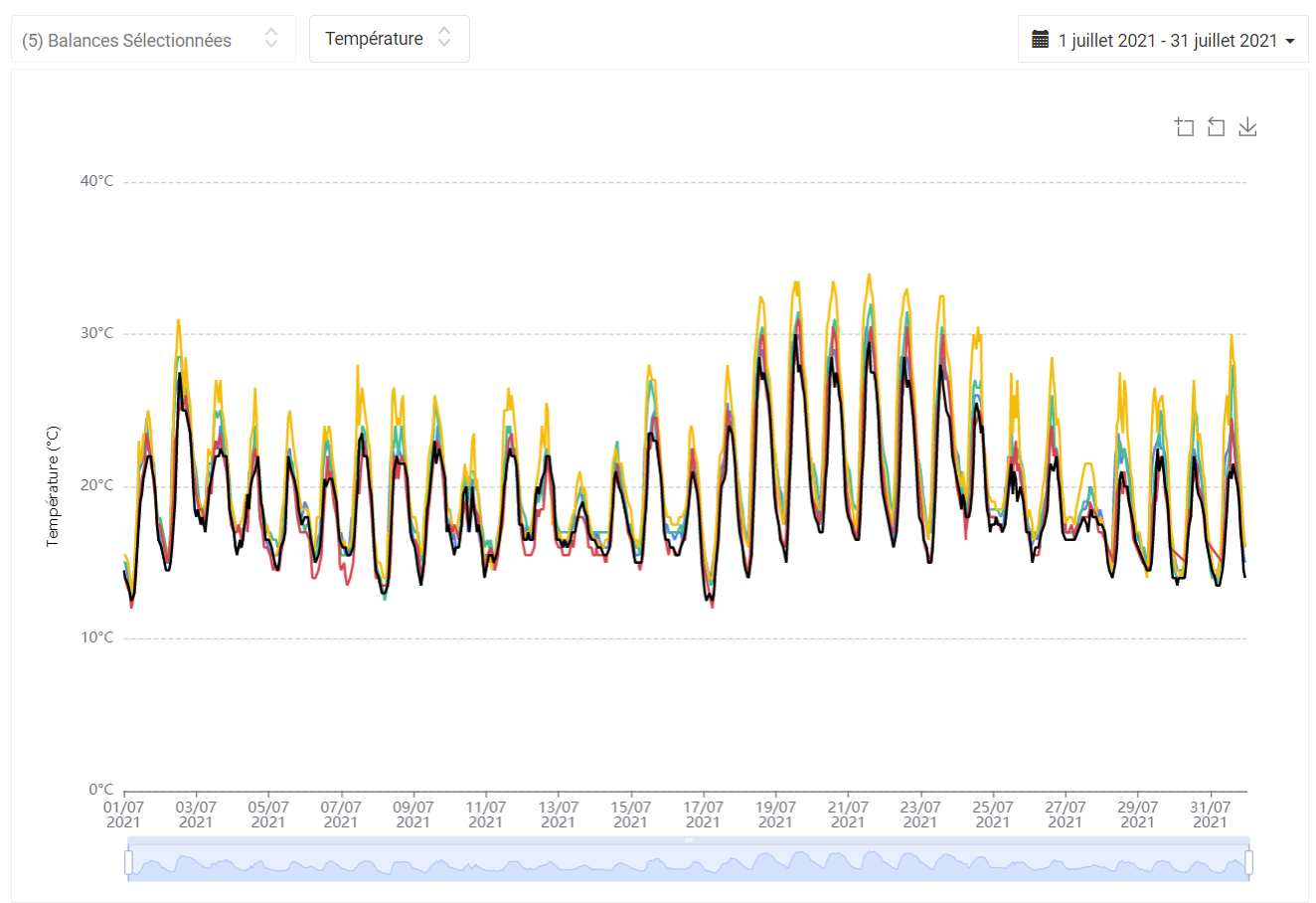Click the 20°C axis label

click(97, 485)
